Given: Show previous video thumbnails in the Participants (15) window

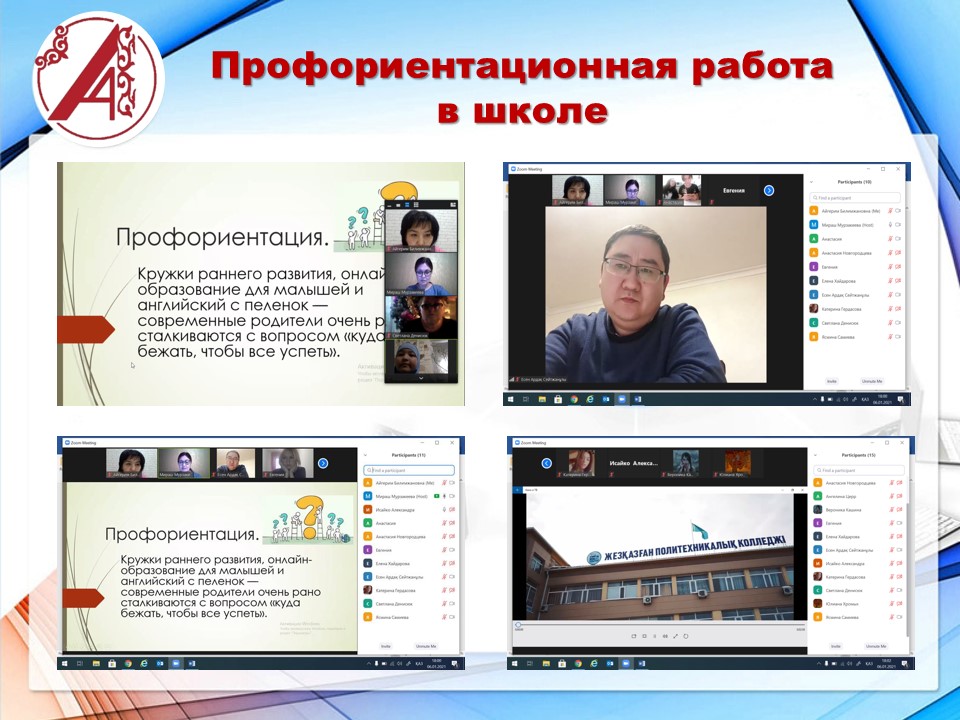Looking at the screenshot, I should tap(547, 463).
